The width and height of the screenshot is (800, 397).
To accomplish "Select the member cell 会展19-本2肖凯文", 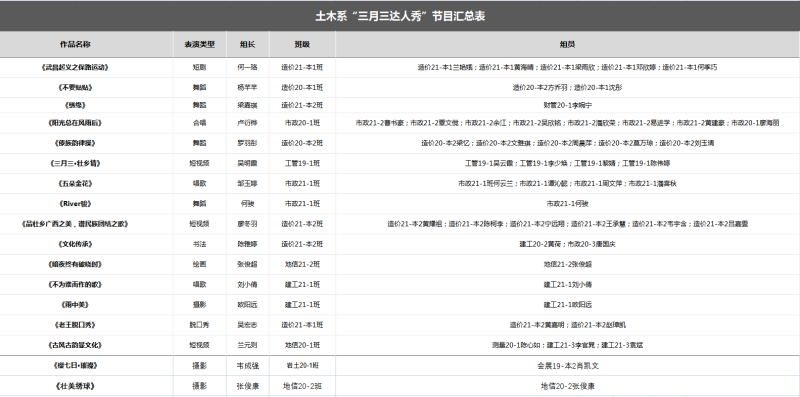I will click(567, 365).
